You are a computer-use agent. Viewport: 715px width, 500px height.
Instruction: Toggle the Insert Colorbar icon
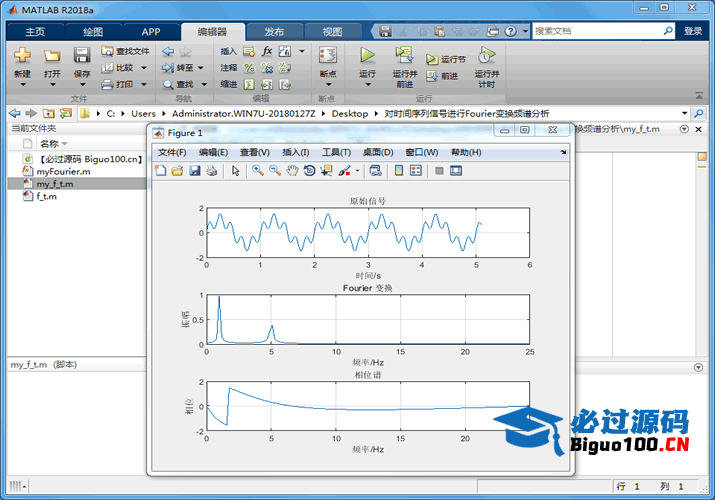pos(399,170)
